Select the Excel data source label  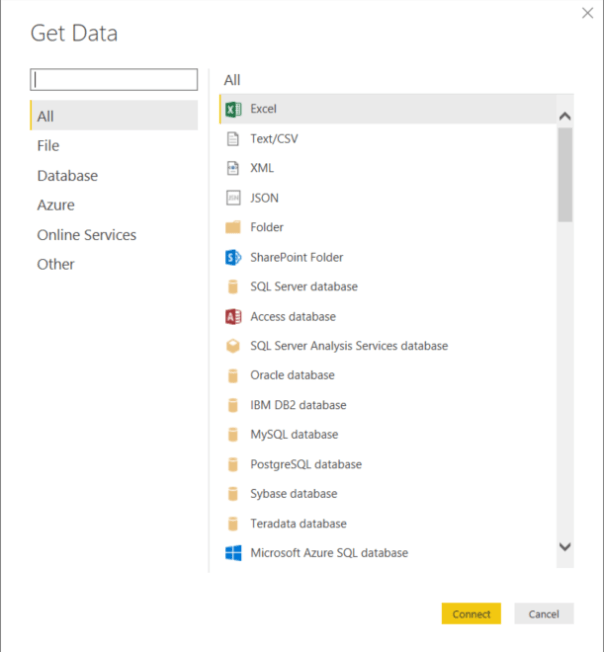click(264, 109)
